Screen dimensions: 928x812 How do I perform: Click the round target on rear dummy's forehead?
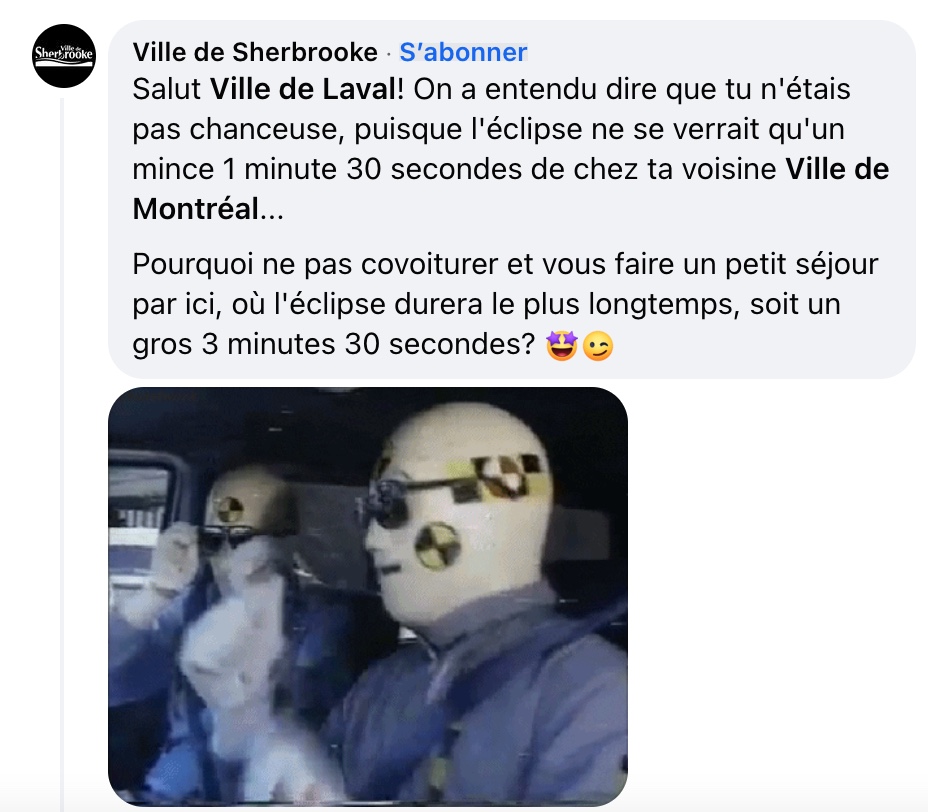pos(230,508)
